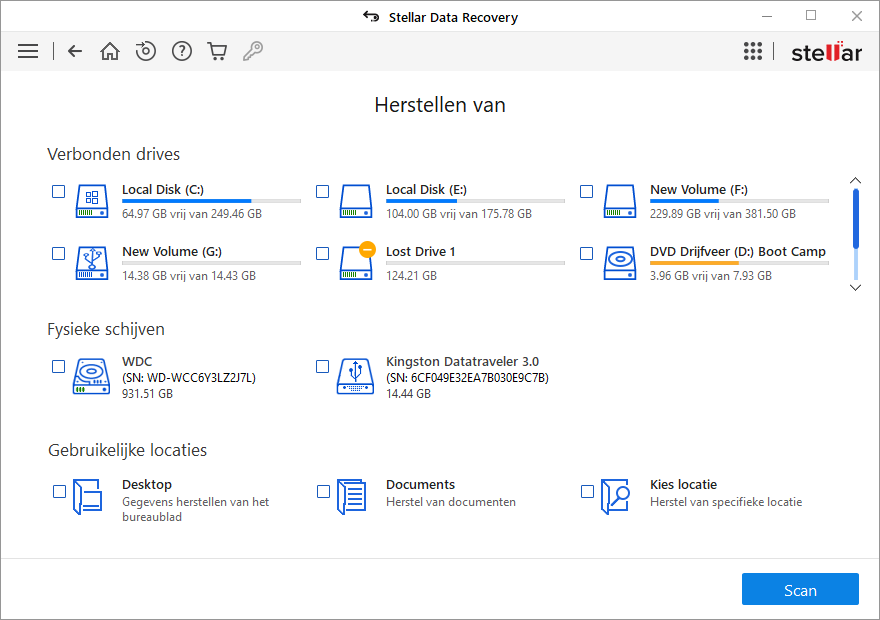Viewport: 880px width, 620px height.
Task: Open the resume recovery icon
Action: point(146,51)
